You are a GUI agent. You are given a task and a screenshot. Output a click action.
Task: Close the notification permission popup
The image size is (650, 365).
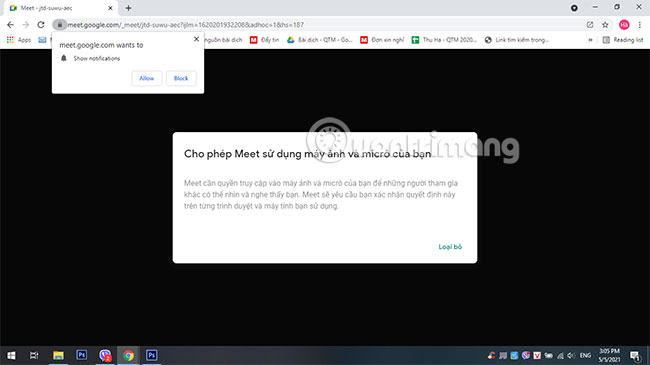(196, 39)
